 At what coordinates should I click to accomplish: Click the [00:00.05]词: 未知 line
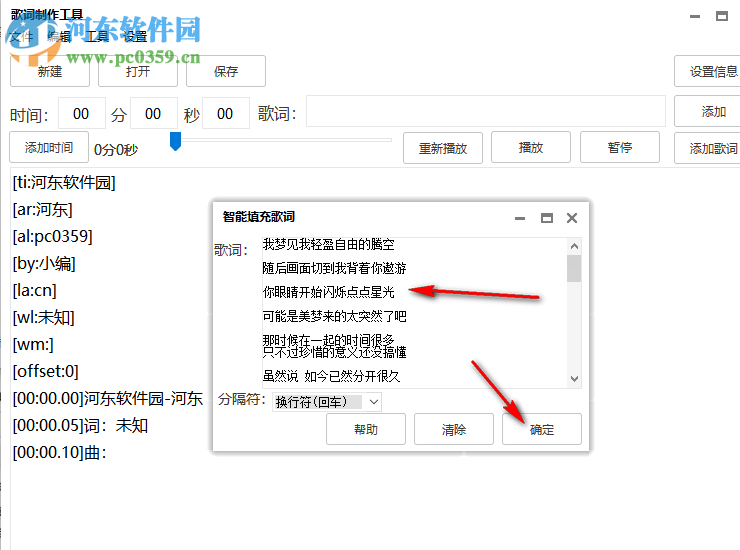tap(80, 425)
